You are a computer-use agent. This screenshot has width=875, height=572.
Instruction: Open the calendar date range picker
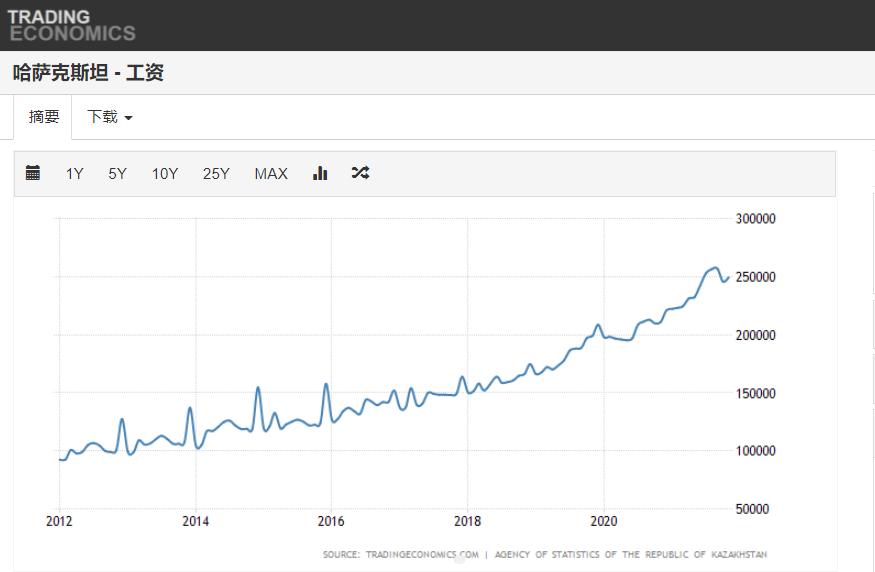coord(33,173)
